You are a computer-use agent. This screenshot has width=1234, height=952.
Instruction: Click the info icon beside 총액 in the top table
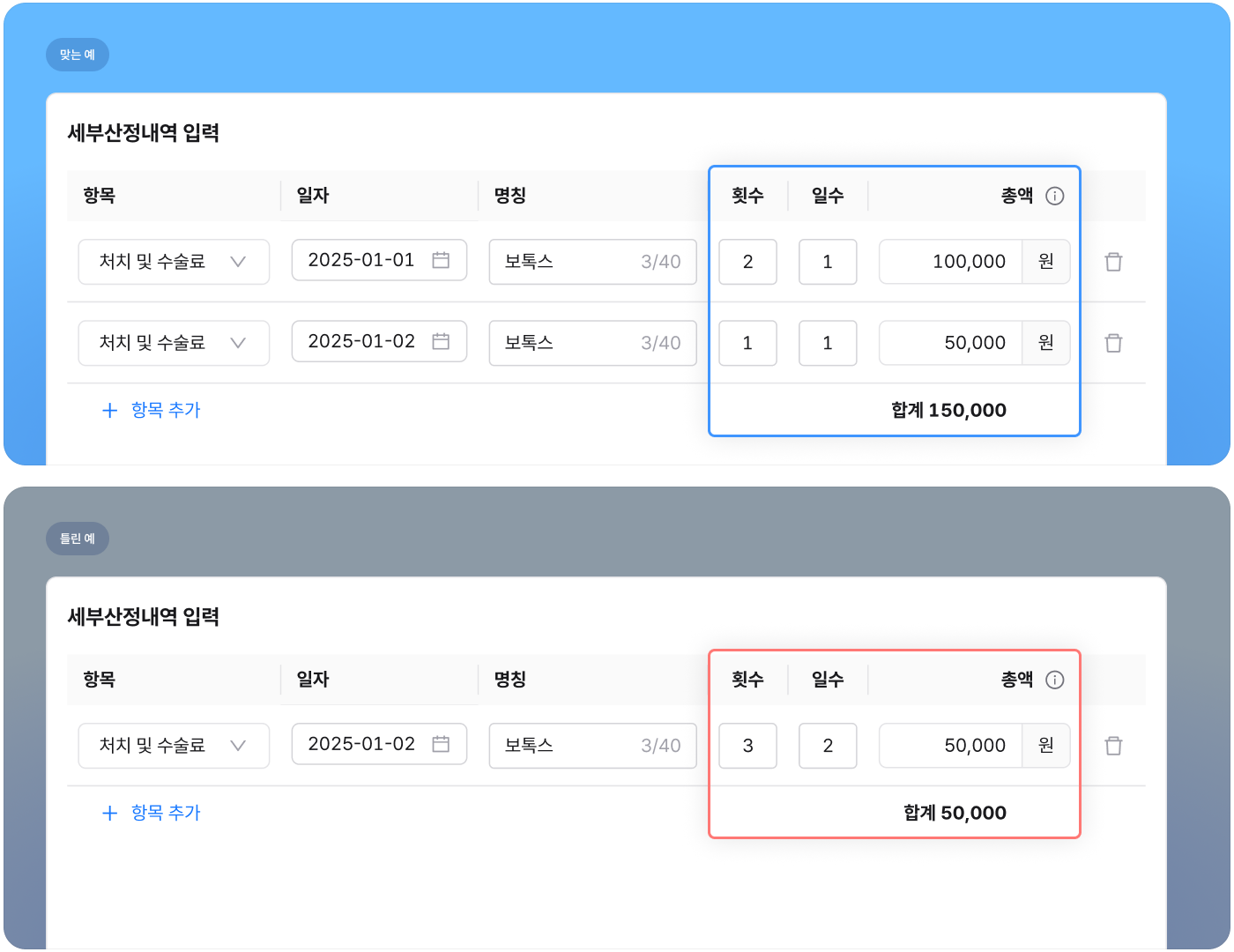click(x=1054, y=196)
